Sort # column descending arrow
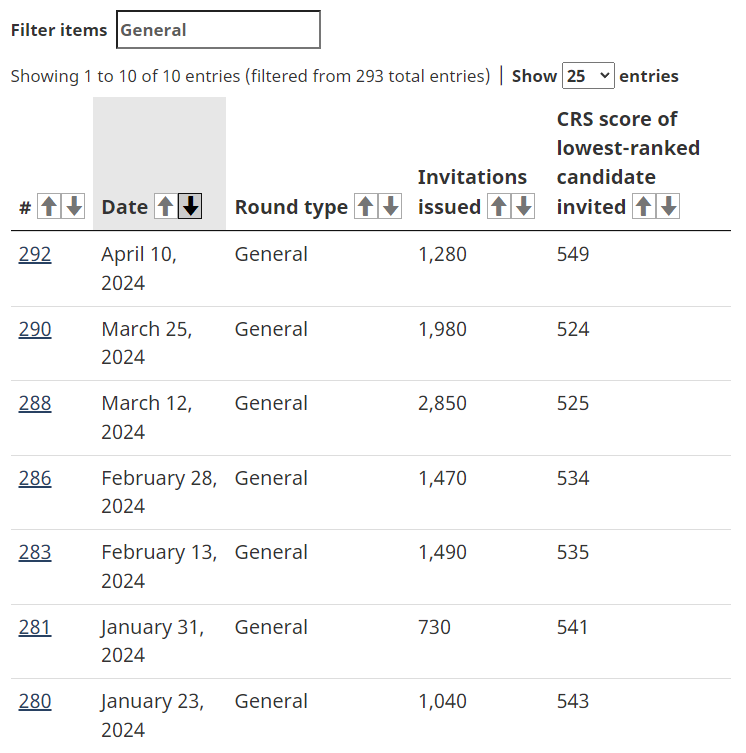The width and height of the screenshot is (746, 753). point(74,207)
